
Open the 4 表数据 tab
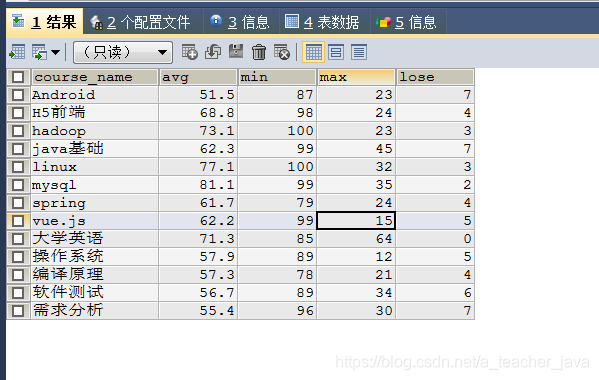tap(325, 22)
